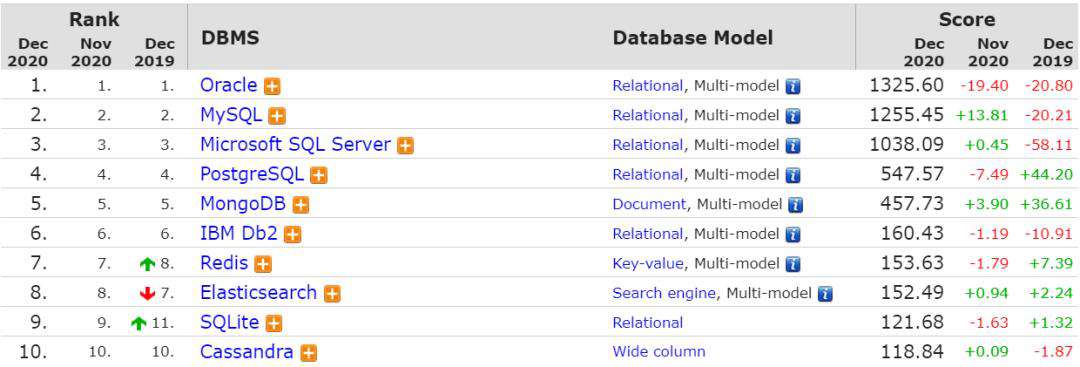Open the SQLite link
This screenshot has height=367, width=1080.
tap(229, 323)
